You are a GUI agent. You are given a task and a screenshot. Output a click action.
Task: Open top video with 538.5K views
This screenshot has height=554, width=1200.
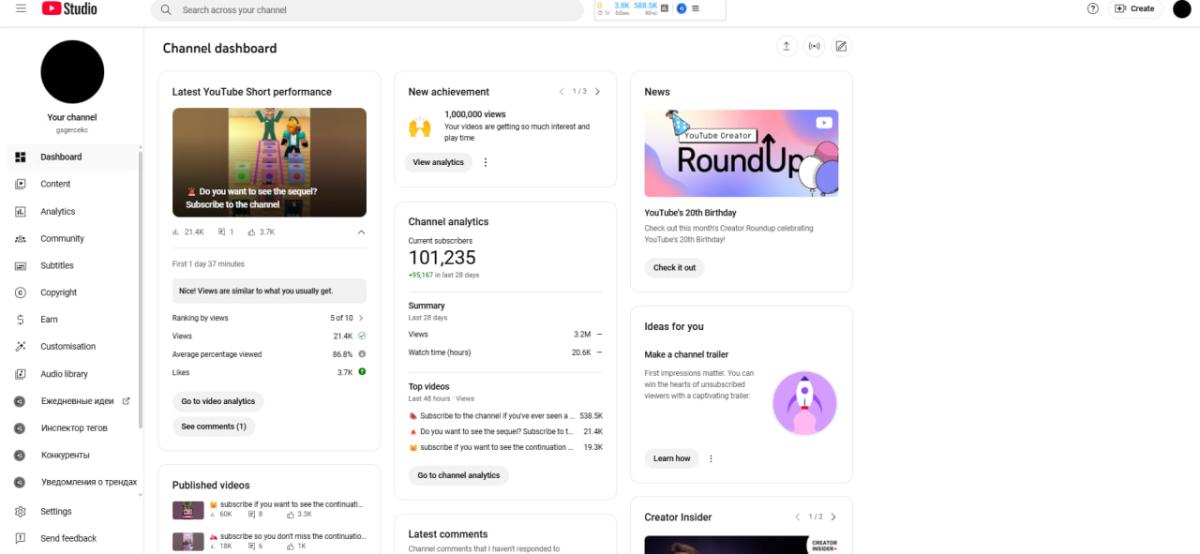505,415
